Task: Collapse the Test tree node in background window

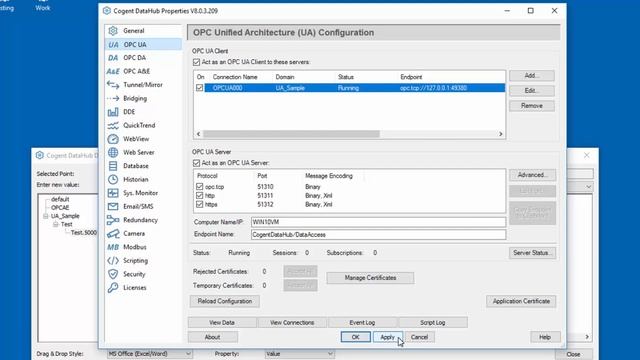Action: click(56, 224)
